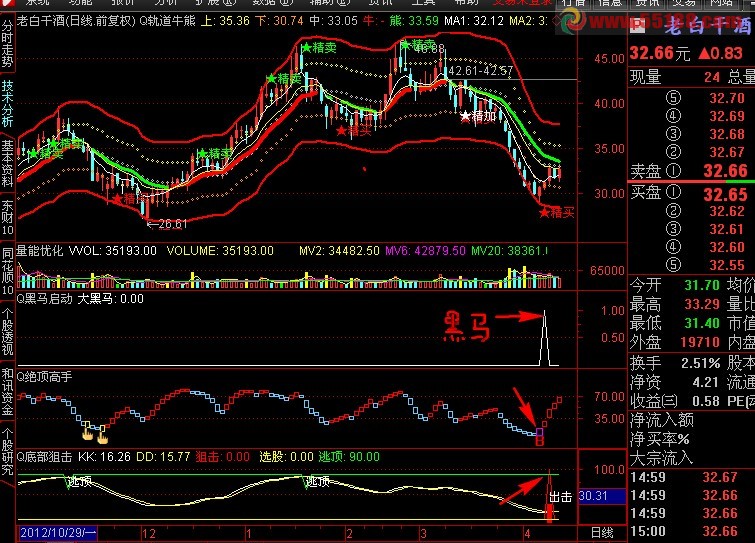This screenshot has height=543, width=755.
Task: Click the MA1: 32.12 value
Action: 474,21
